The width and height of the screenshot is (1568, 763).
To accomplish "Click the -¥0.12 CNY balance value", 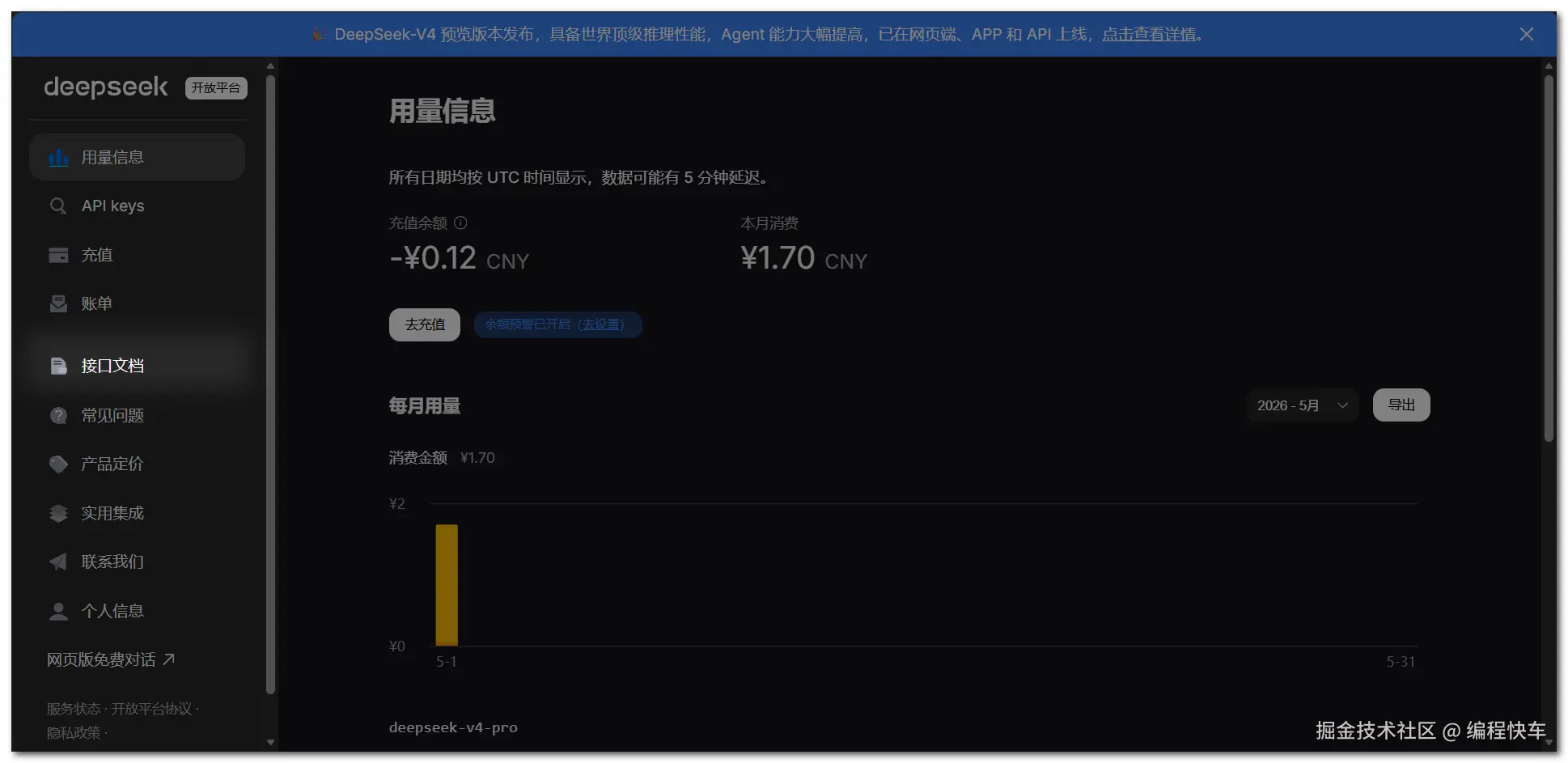I will point(459,259).
